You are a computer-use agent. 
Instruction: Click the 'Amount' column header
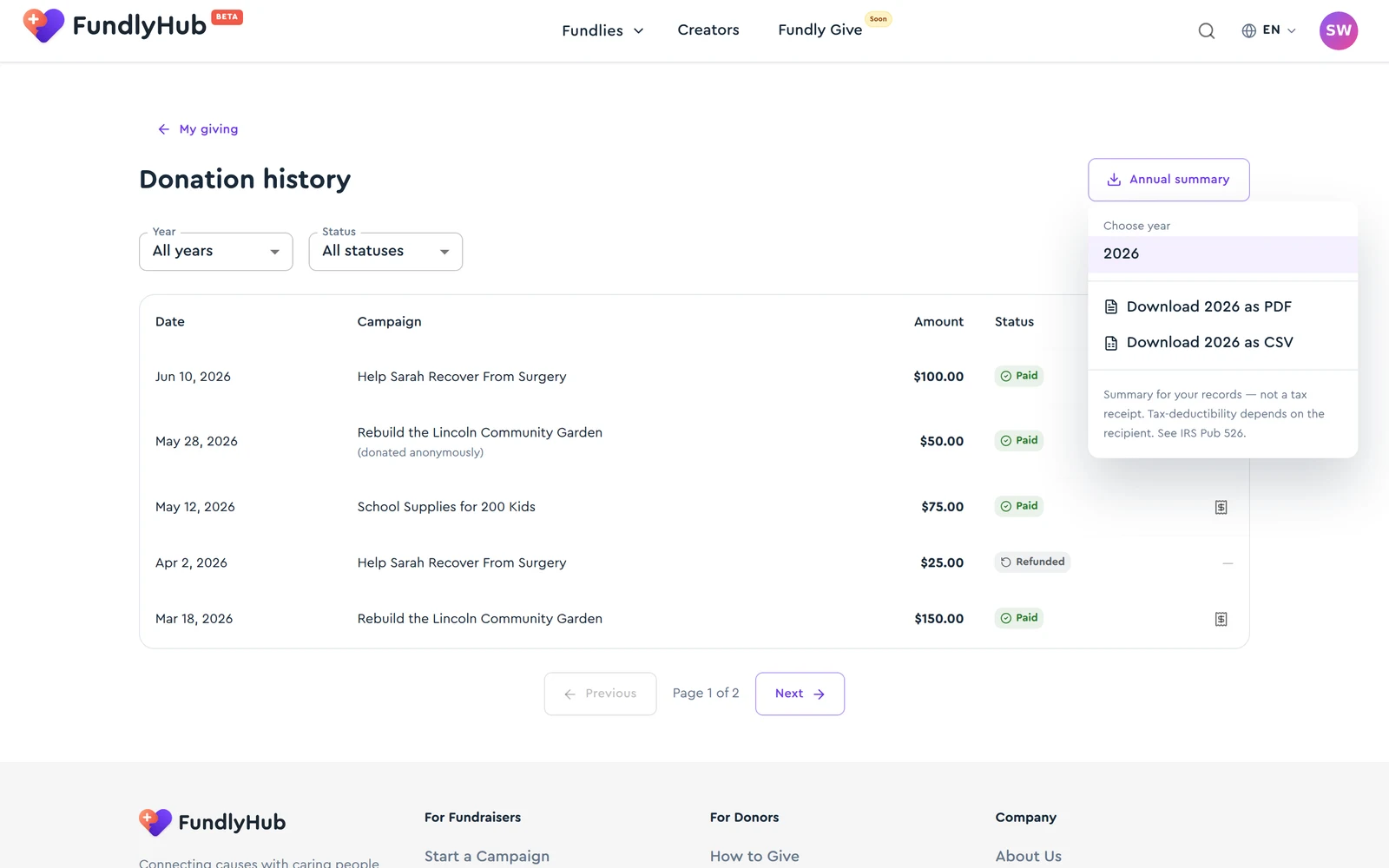938,322
